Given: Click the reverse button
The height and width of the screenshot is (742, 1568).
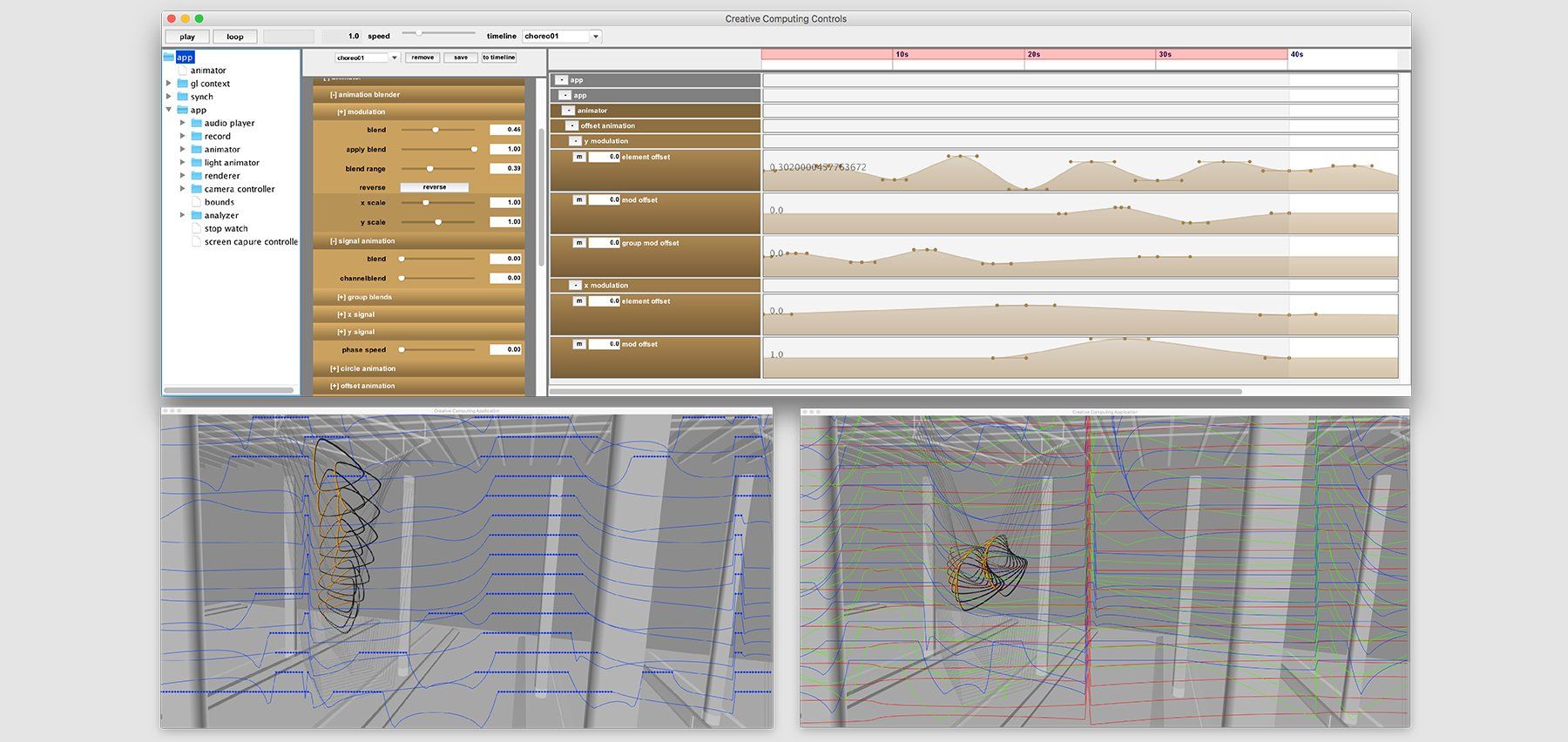Looking at the screenshot, I should point(435,187).
